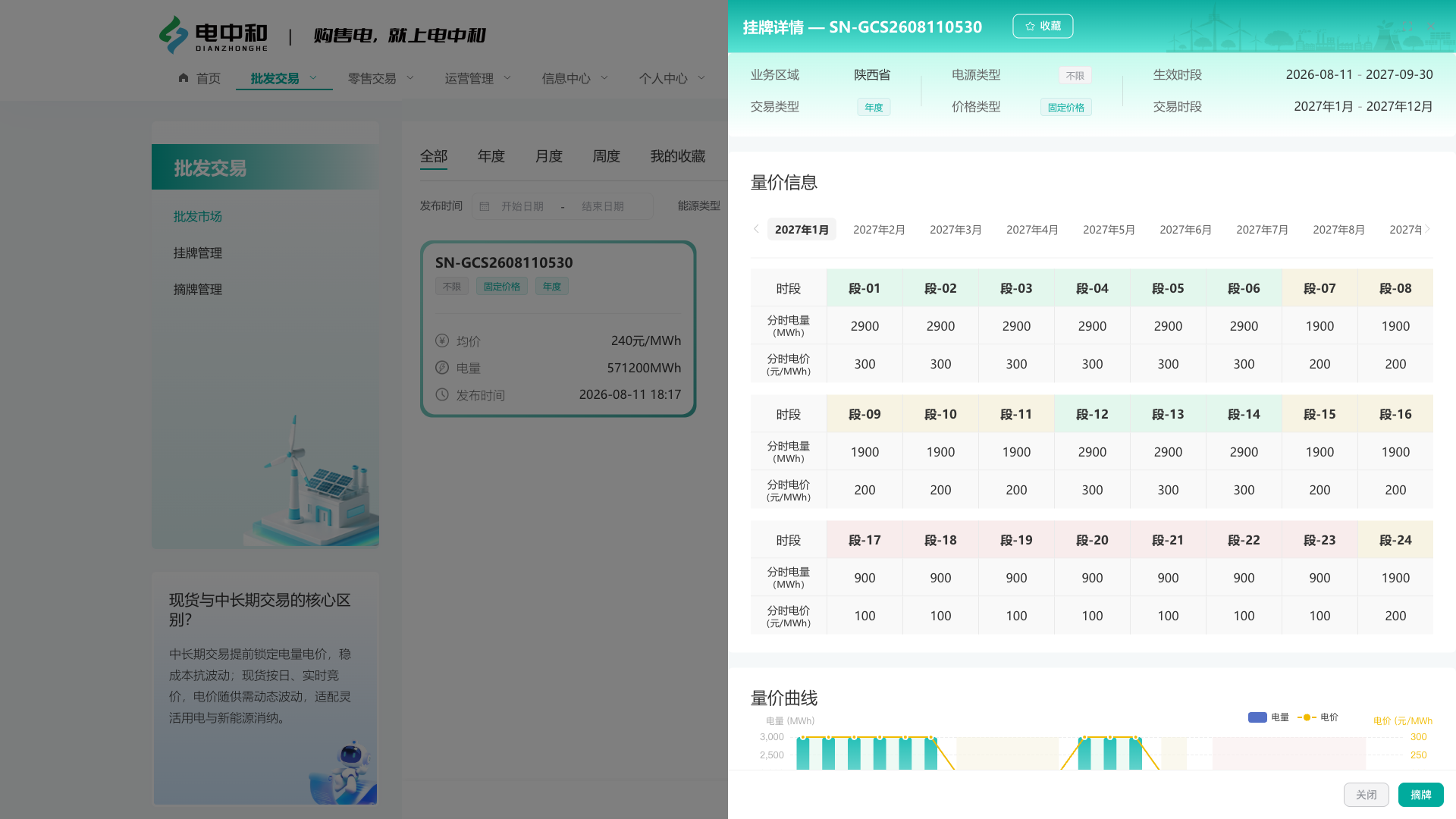The image size is (1456, 819).
Task: Select the 年度 filter tab
Action: coord(491,156)
